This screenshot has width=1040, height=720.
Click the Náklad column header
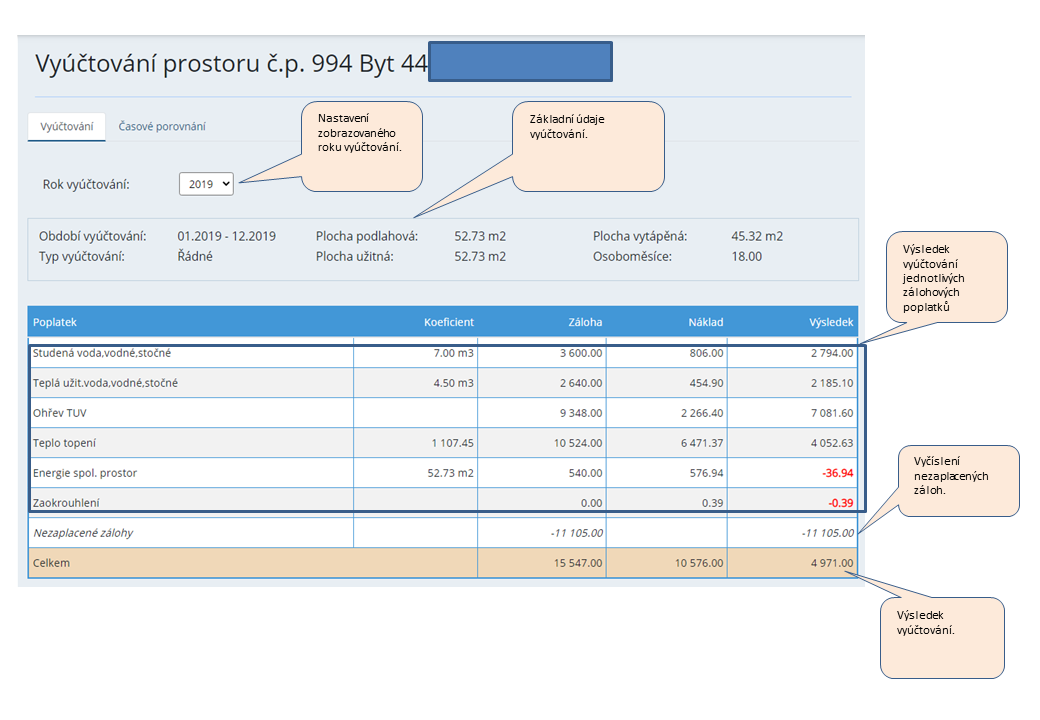(x=705, y=322)
